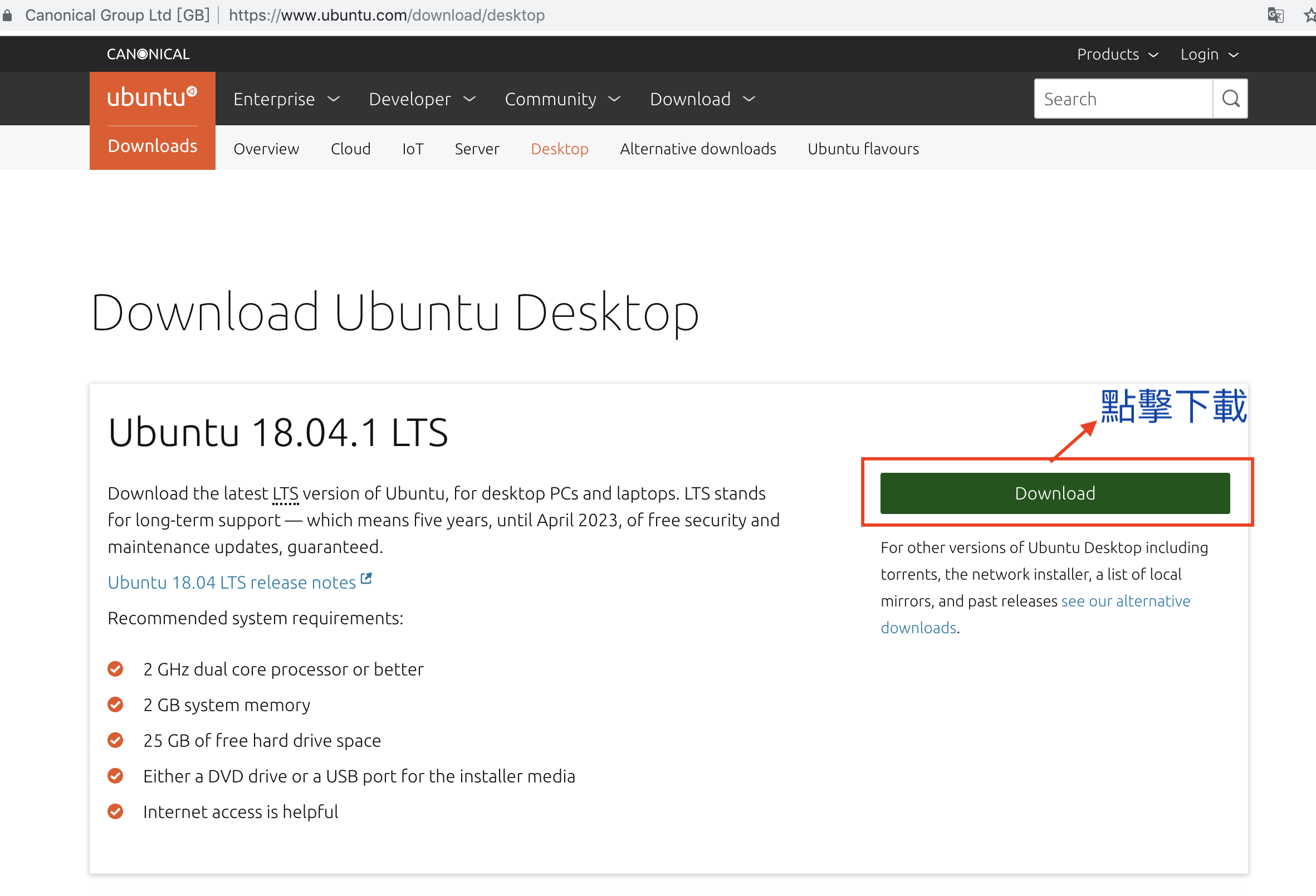Open the Developer menu
Image resolution: width=1316 pixels, height=896 pixels.
(422, 99)
